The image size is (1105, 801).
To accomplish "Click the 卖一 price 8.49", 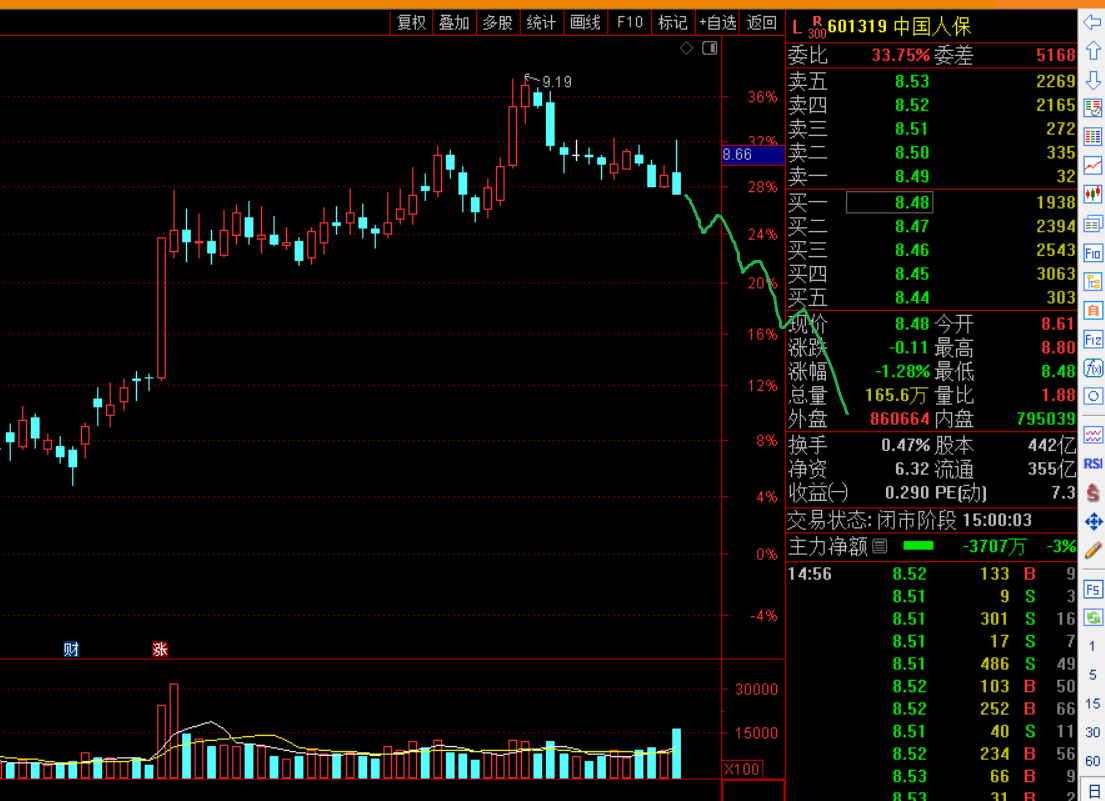I will coord(912,176).
